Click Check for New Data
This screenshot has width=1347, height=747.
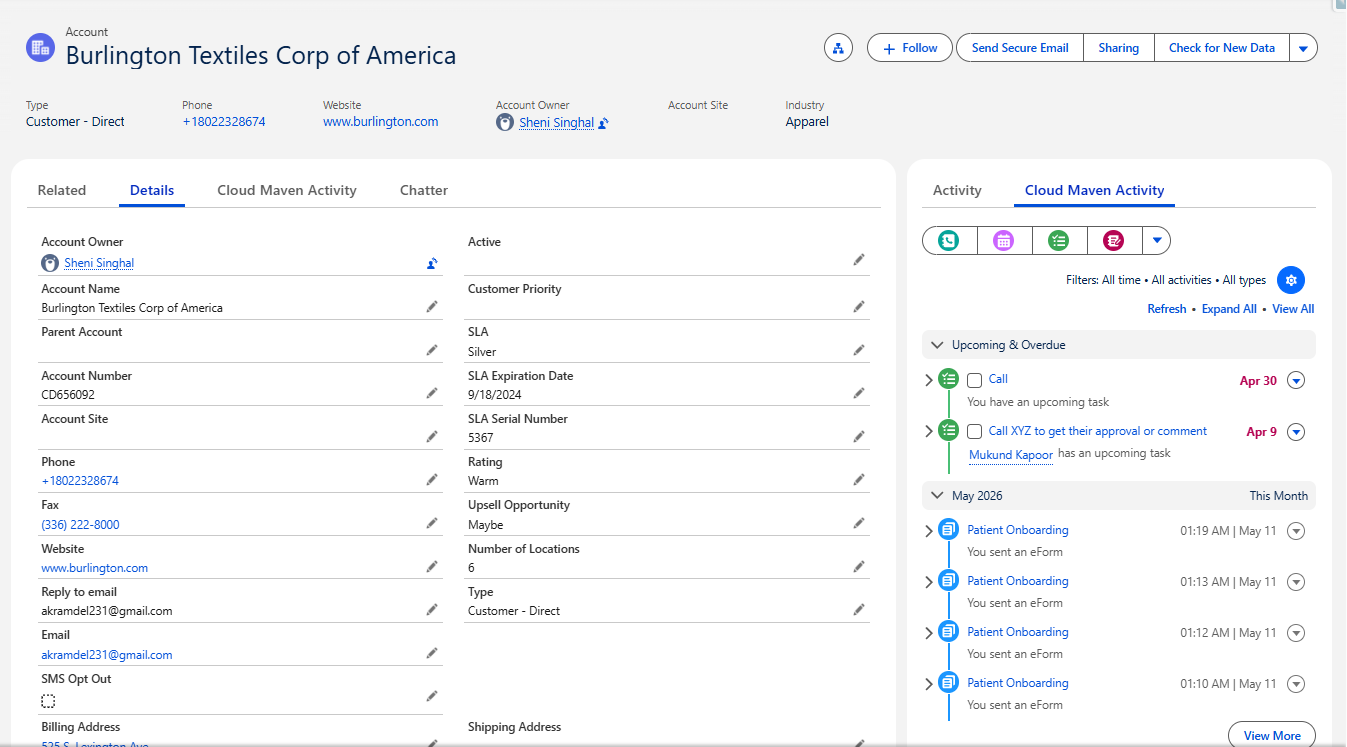coord(1222,48)
